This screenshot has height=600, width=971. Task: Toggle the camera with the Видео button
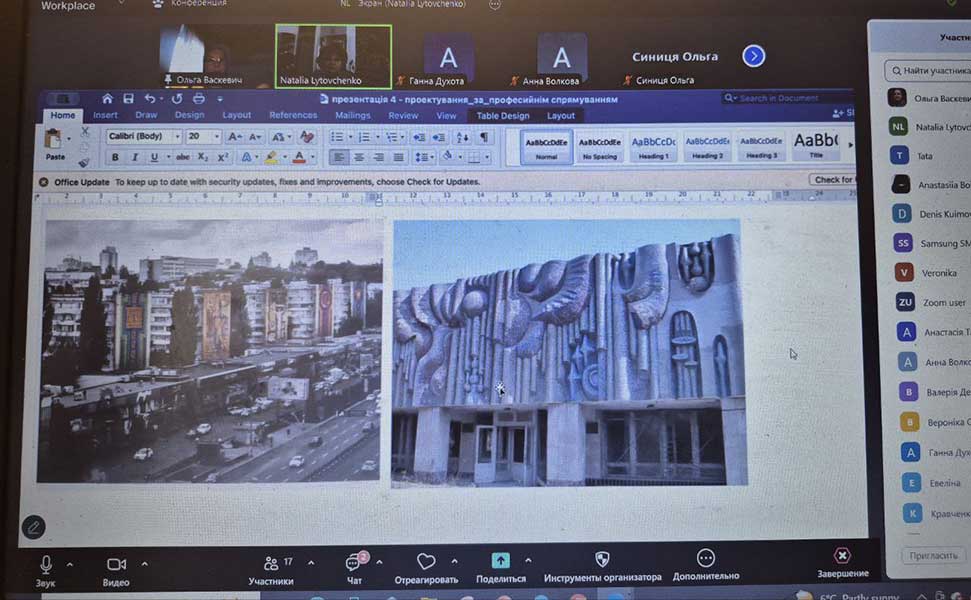(116, 566)
